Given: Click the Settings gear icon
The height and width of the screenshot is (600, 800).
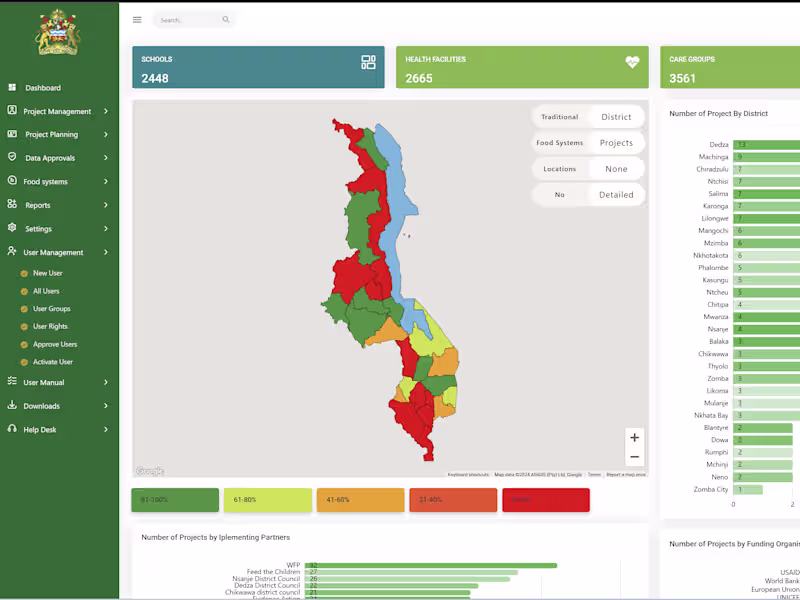Looking at the screenshot, I should [x=12, y=228].
